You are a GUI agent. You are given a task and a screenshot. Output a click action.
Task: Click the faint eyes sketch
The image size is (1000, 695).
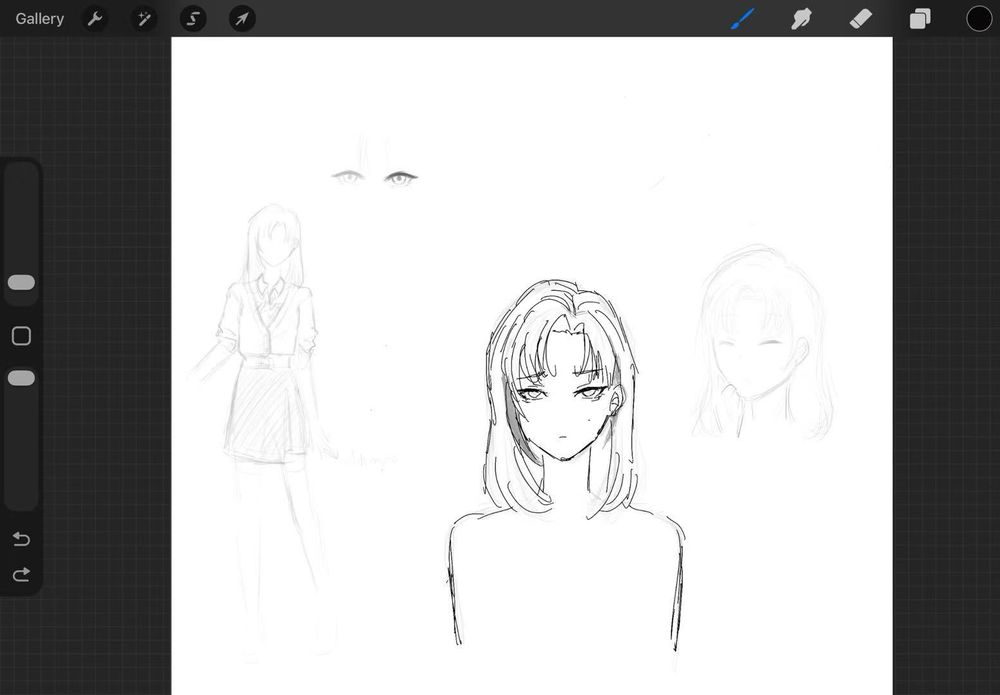(375, 178)
